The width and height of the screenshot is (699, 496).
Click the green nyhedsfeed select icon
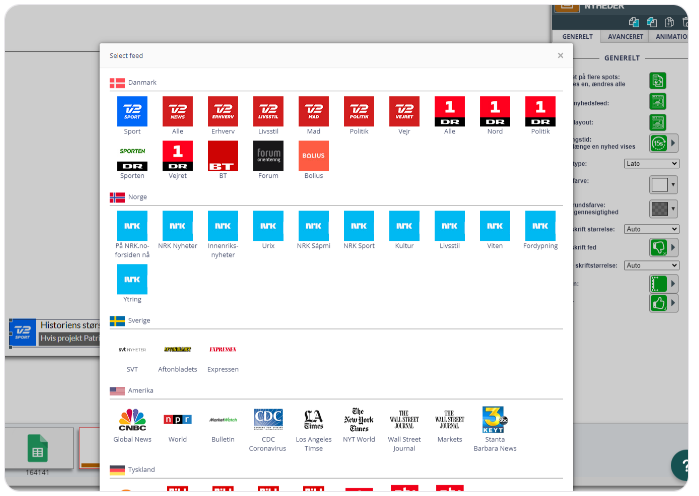coord(658,102)
